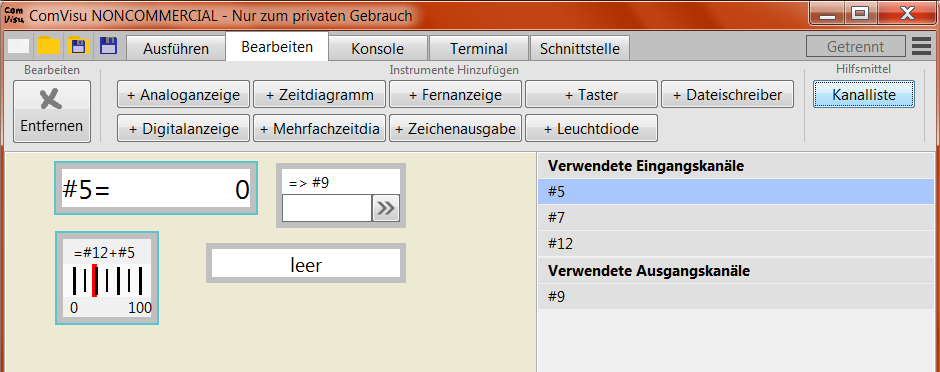Add a Digitalanzeige instrument
940x372 pixels.
(183, 128)
